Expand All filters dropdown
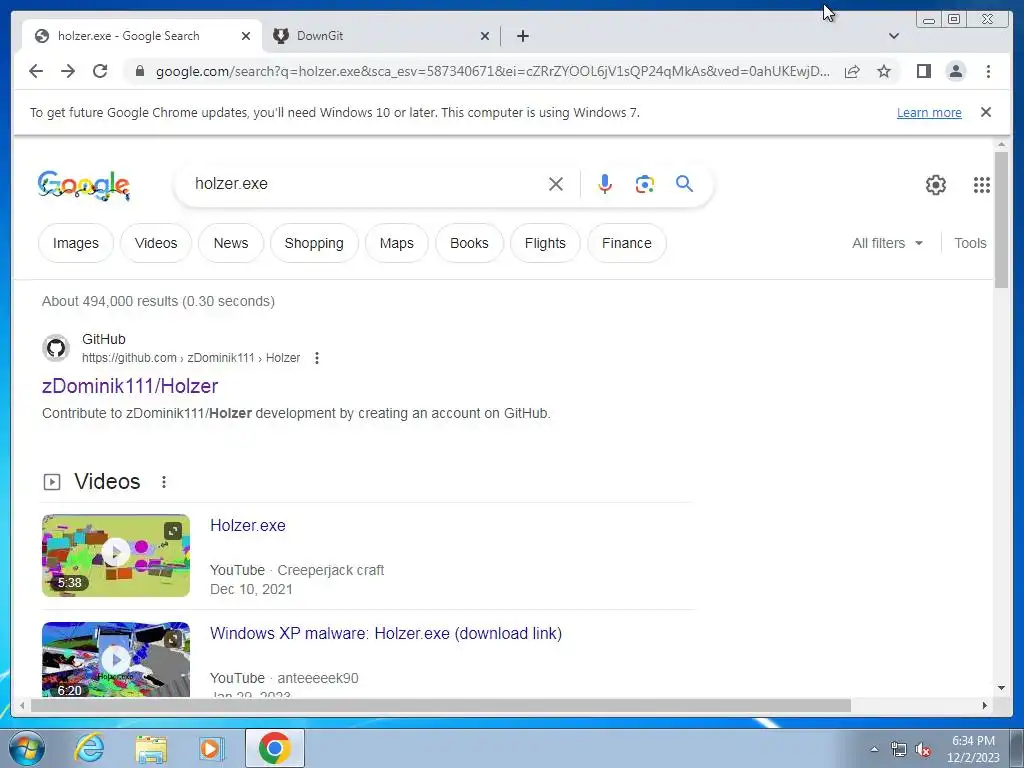Image resolution: width=1024 pixels, height=768 pixels. (x=888, y=243)
